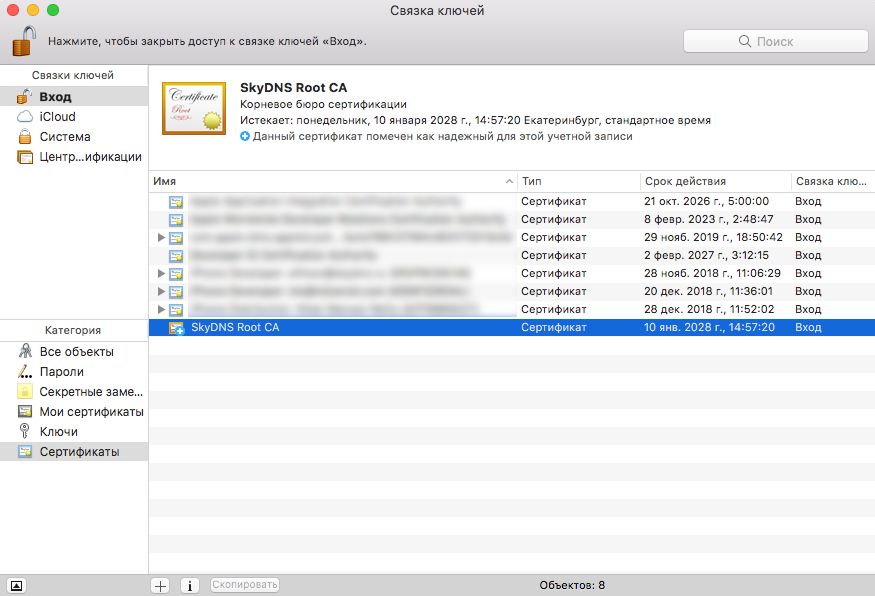This screenshot has width=875, height=596.
Task: Show the Ключи category
Action: click(x=74, y=432)
